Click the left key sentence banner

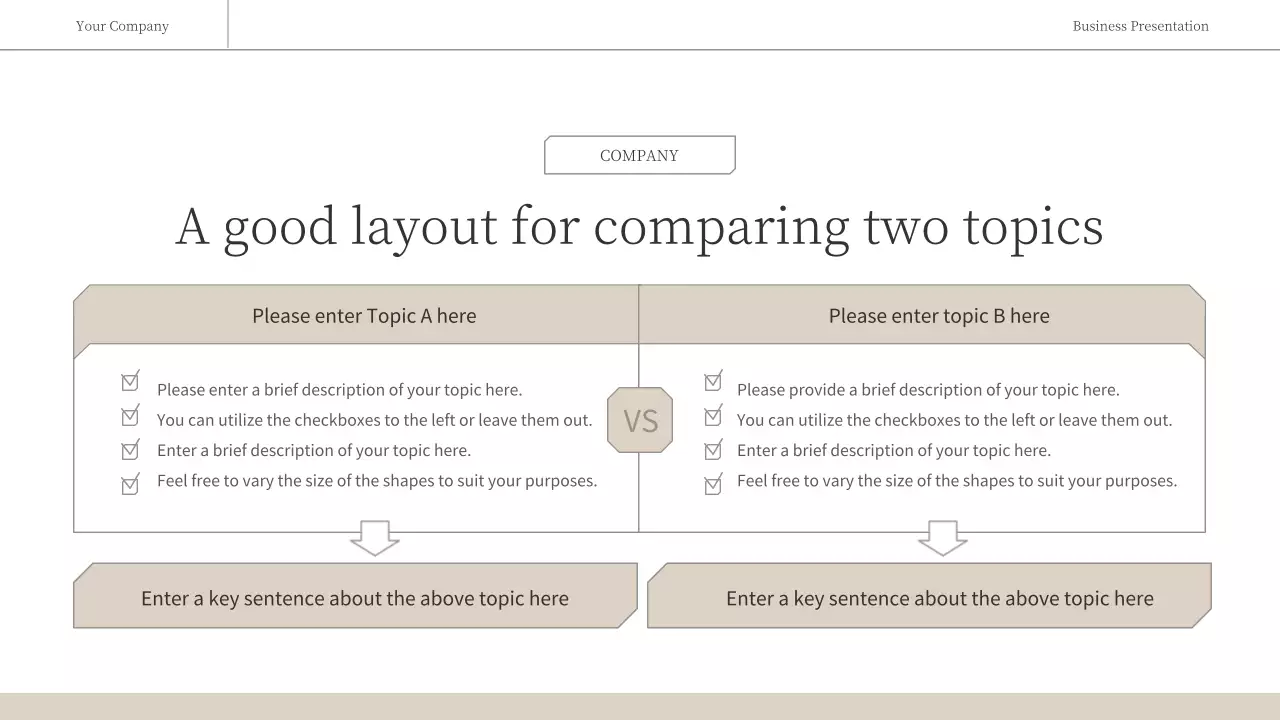pos(355,598)
